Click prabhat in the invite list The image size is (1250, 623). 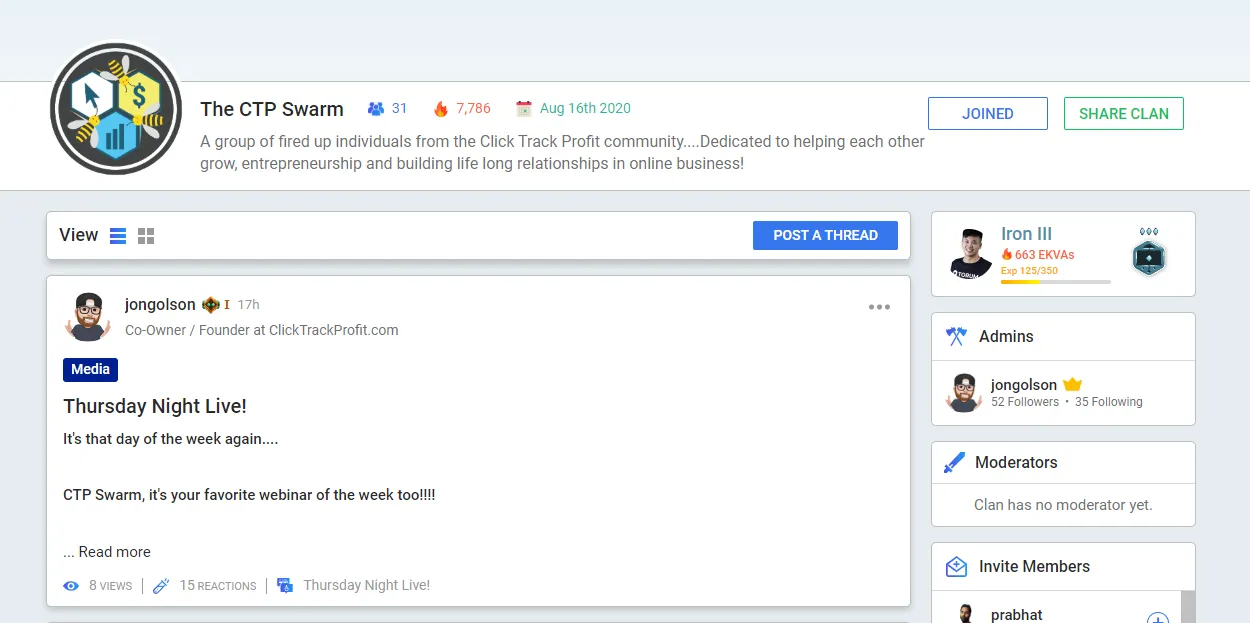pos(1017,615)
